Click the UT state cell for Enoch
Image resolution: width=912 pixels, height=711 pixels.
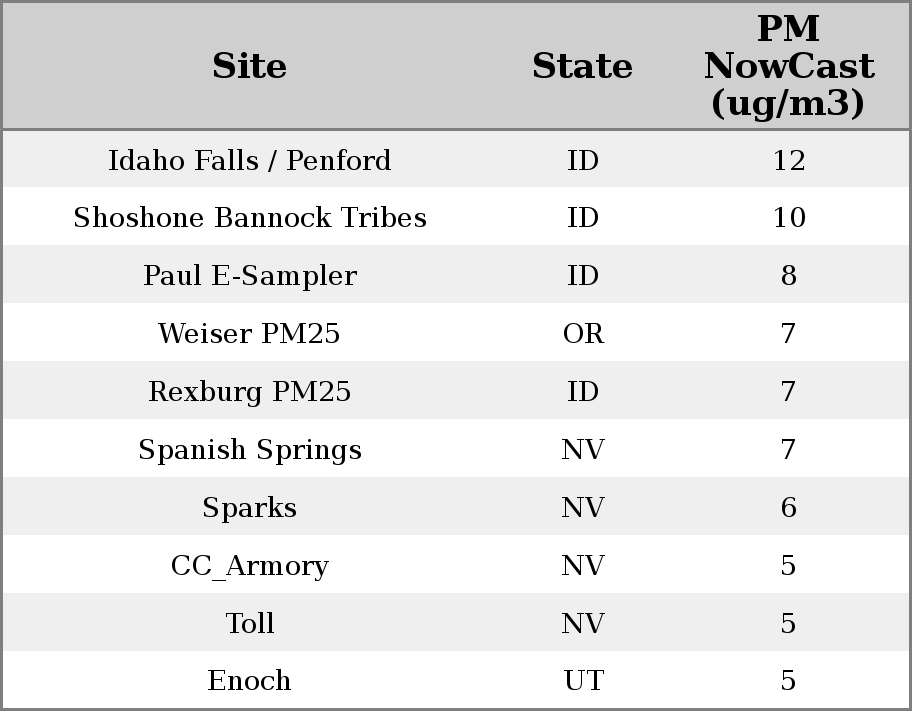coord(583,681)
